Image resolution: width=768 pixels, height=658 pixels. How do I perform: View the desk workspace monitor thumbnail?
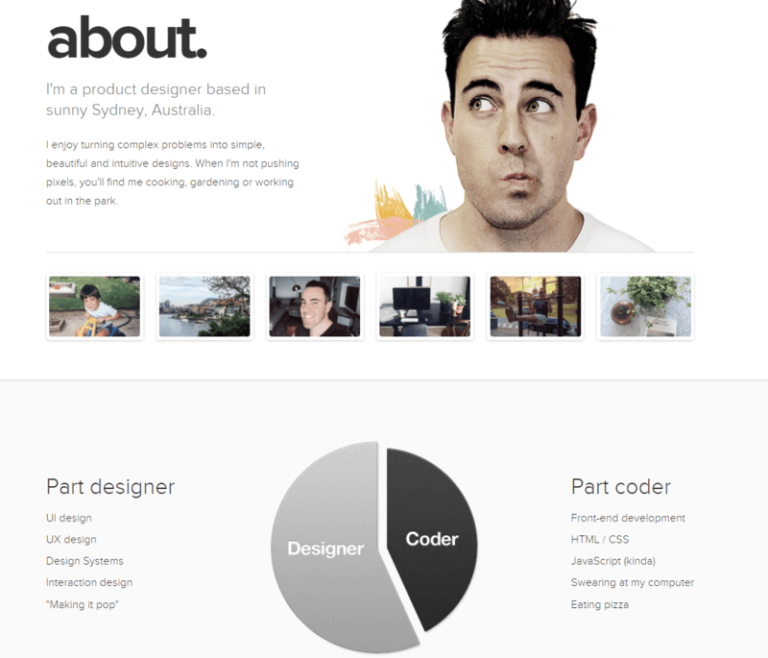tap(424, 307)
